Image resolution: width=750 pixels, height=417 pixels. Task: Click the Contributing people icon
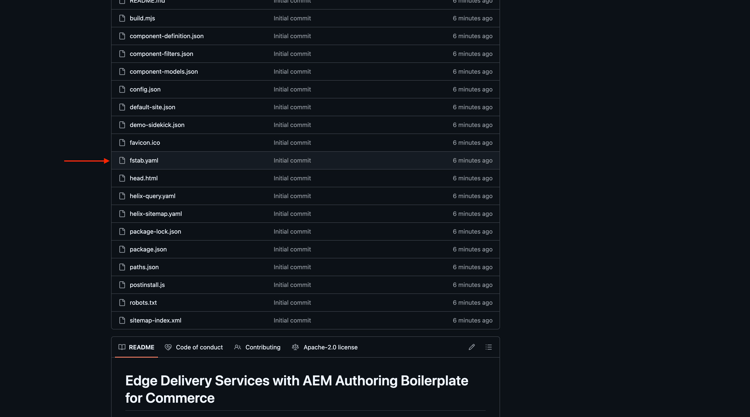point(238,347)
